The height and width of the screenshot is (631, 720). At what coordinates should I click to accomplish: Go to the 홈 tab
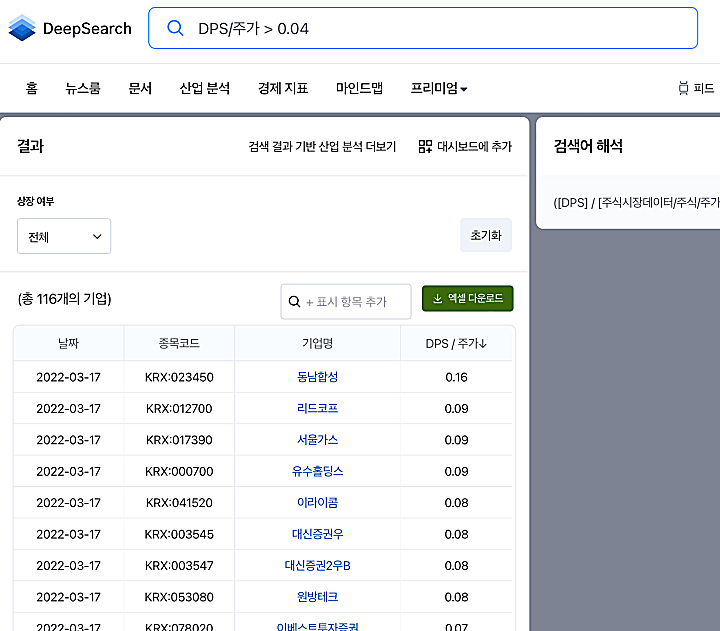[x=32, y=88]
